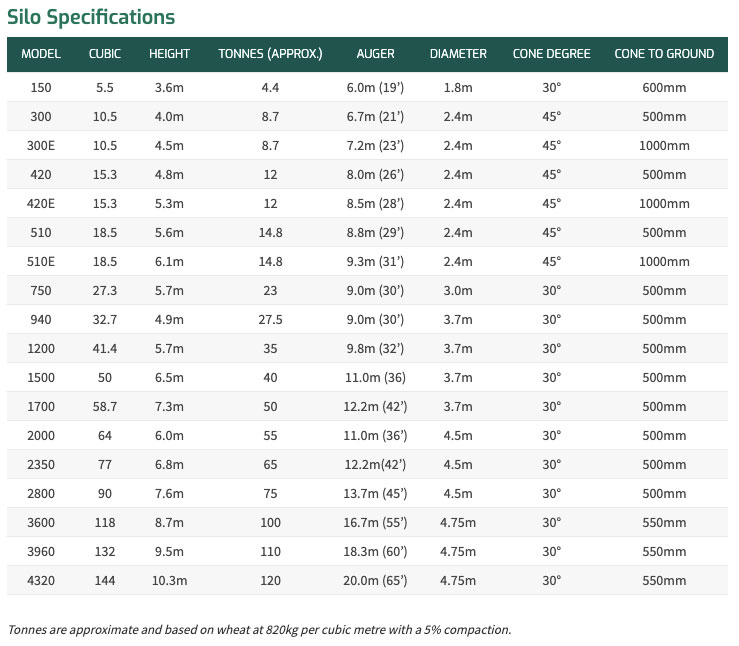Click the tonnes approximation footnote text

pos(259,630)
